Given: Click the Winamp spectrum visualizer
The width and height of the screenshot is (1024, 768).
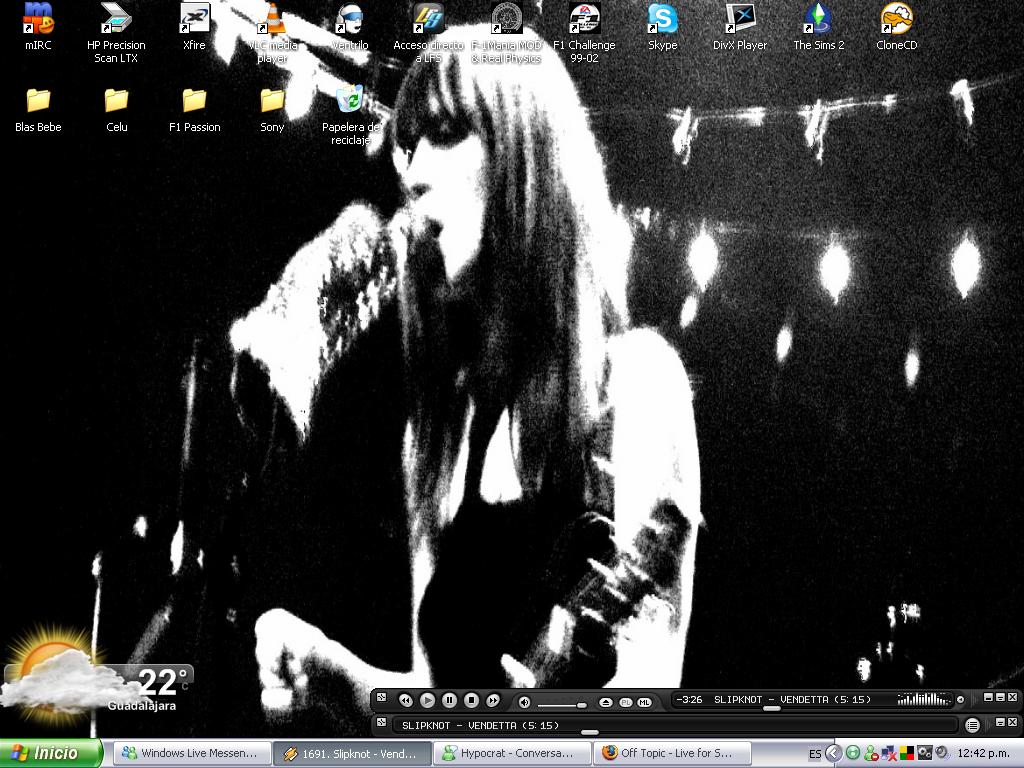Looking at the screenshot, I should tap(924, 699).
